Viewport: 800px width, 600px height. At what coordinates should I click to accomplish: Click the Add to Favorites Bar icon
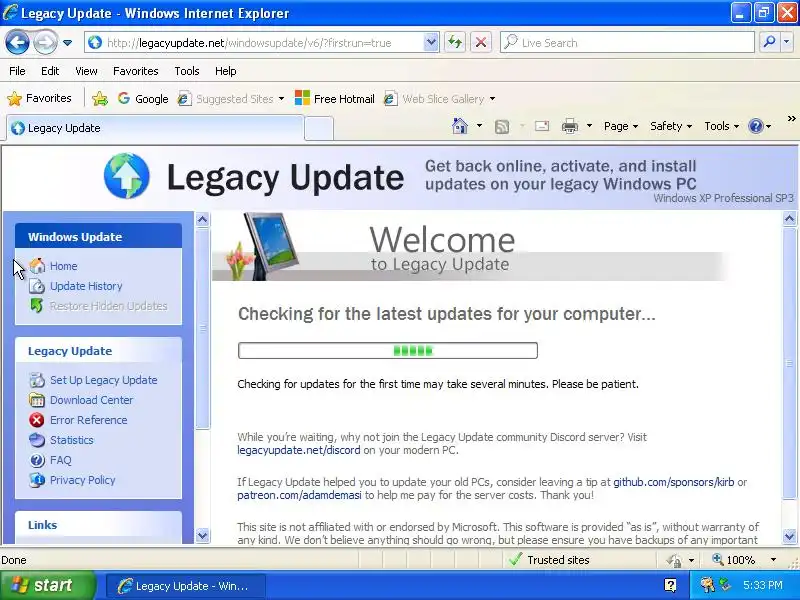(x=99, y=98)
